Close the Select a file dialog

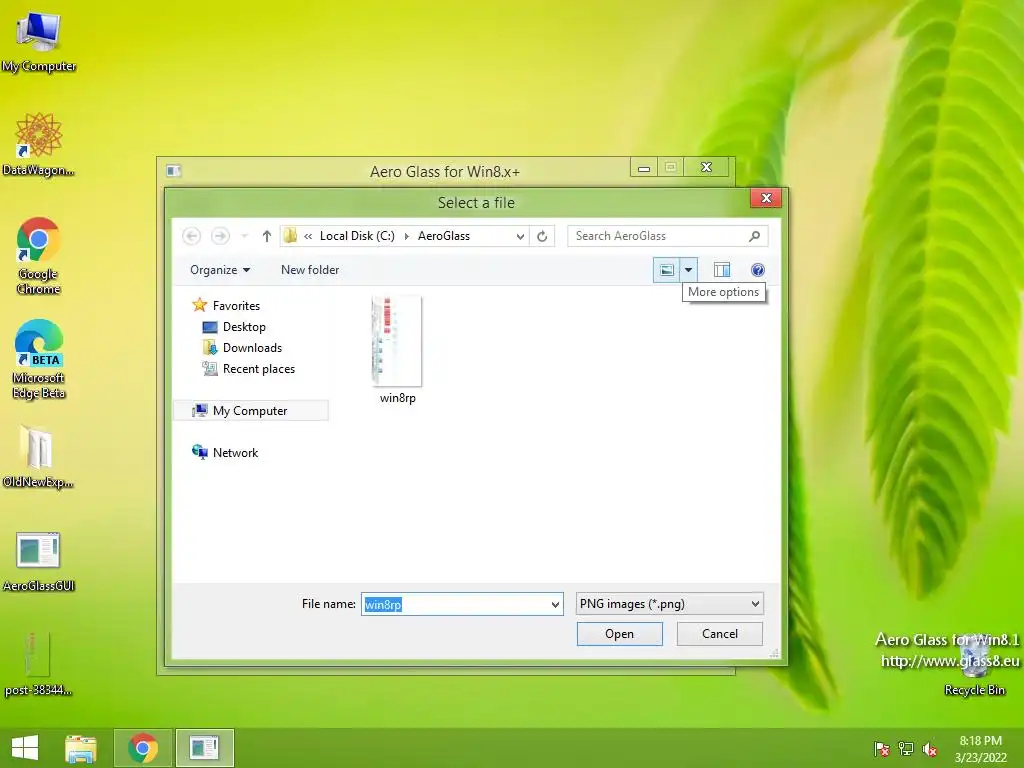click(x=766, y=198)
